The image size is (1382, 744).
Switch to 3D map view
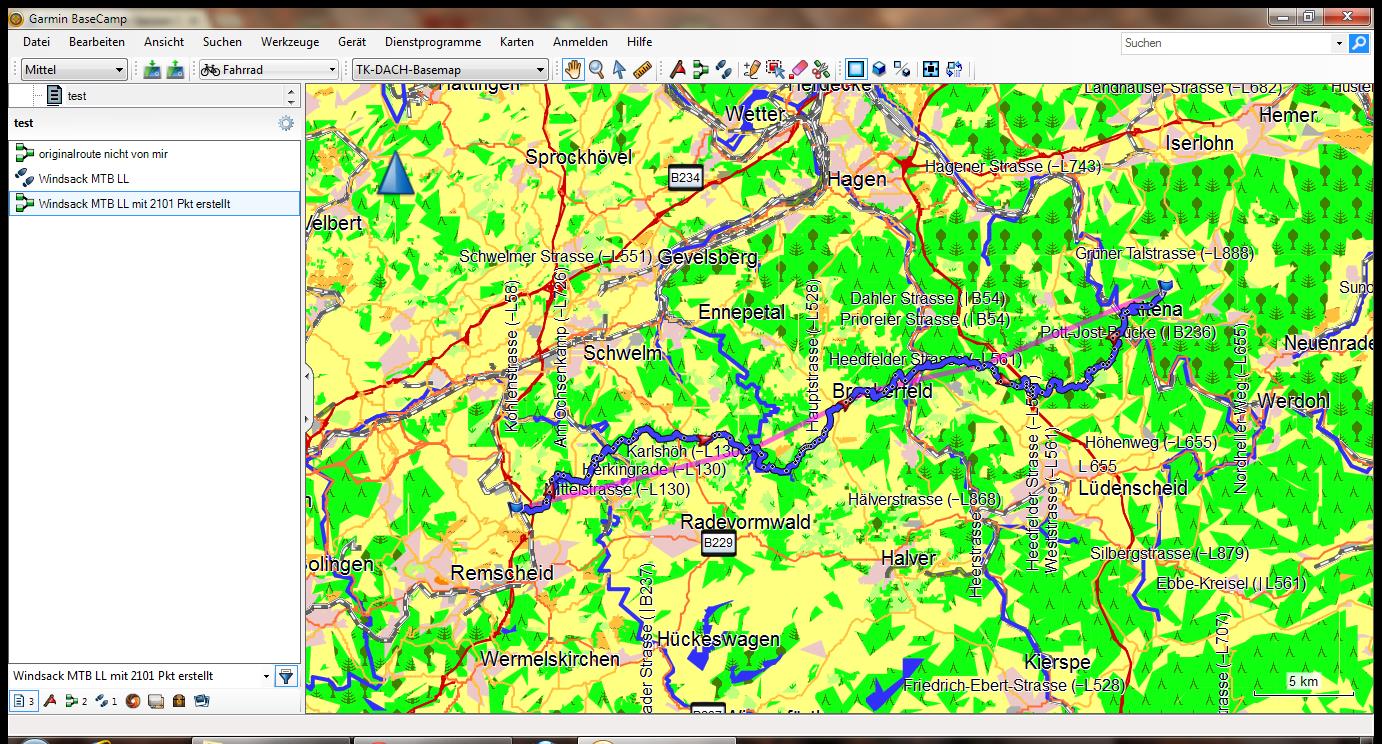click(879, 69)
